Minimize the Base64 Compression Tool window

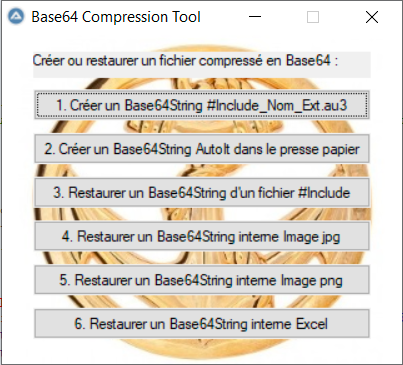255,17
